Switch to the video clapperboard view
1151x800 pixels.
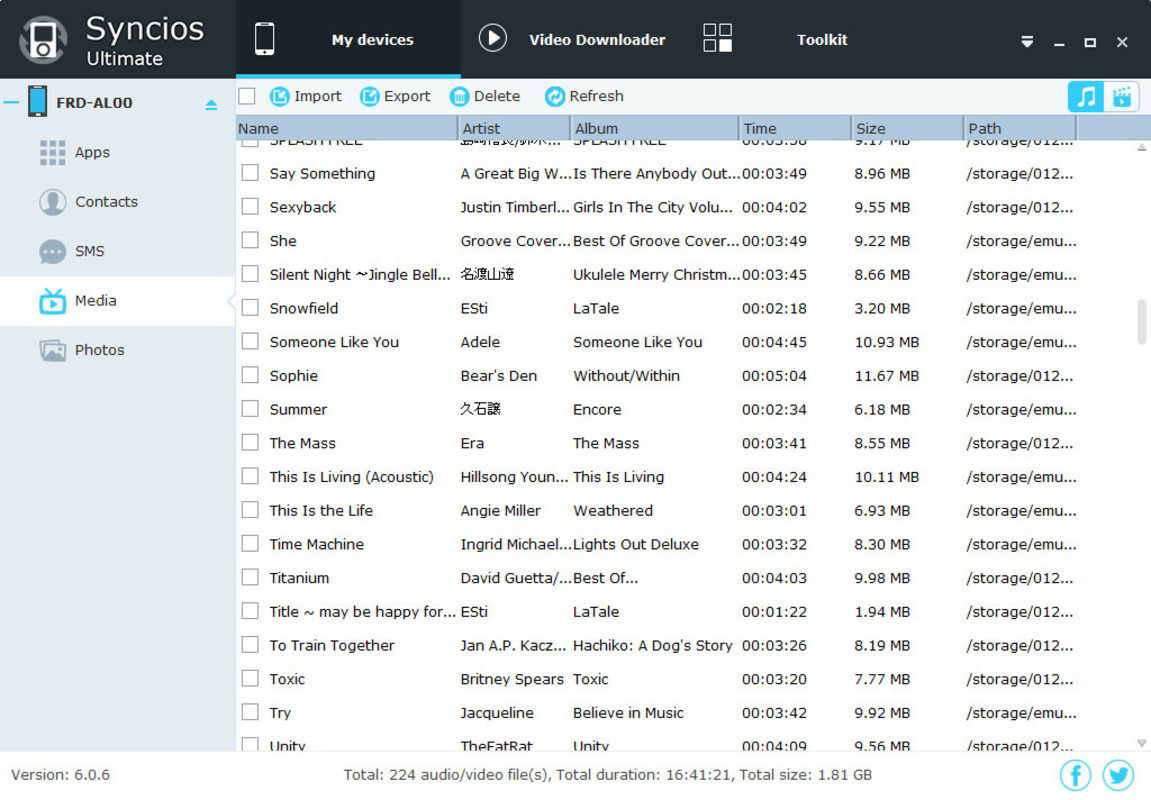[x=1122, y=96]
